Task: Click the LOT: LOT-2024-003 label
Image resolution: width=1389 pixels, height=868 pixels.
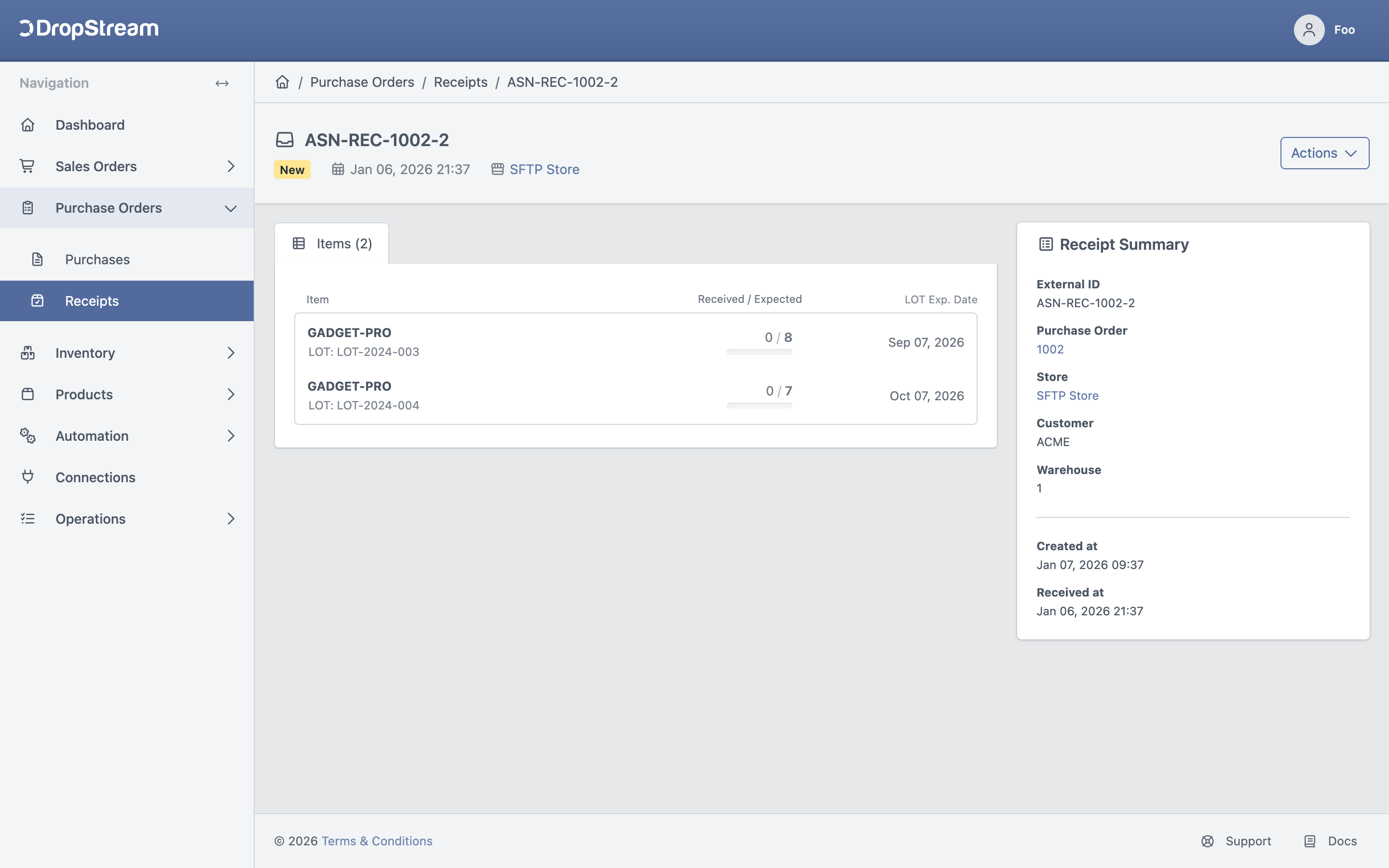Action: [363, 352]
